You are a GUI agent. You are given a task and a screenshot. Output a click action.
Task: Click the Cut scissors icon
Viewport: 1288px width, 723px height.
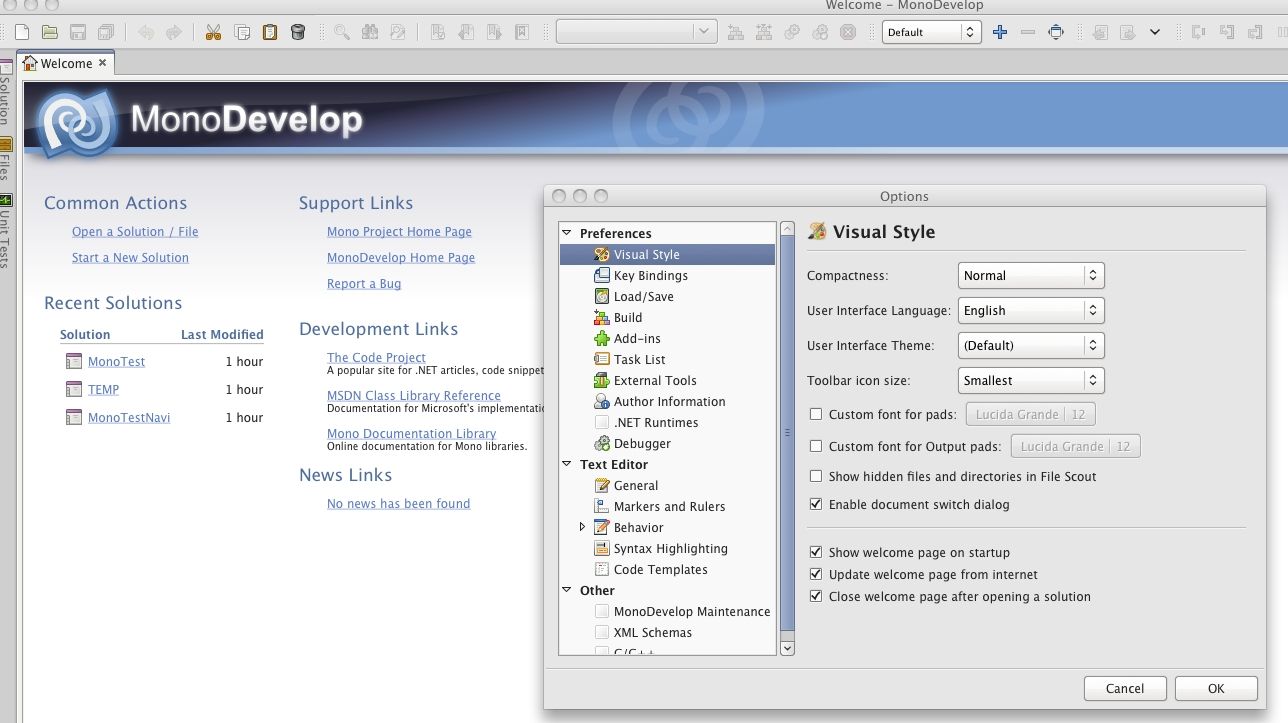(x=213, y=32)
